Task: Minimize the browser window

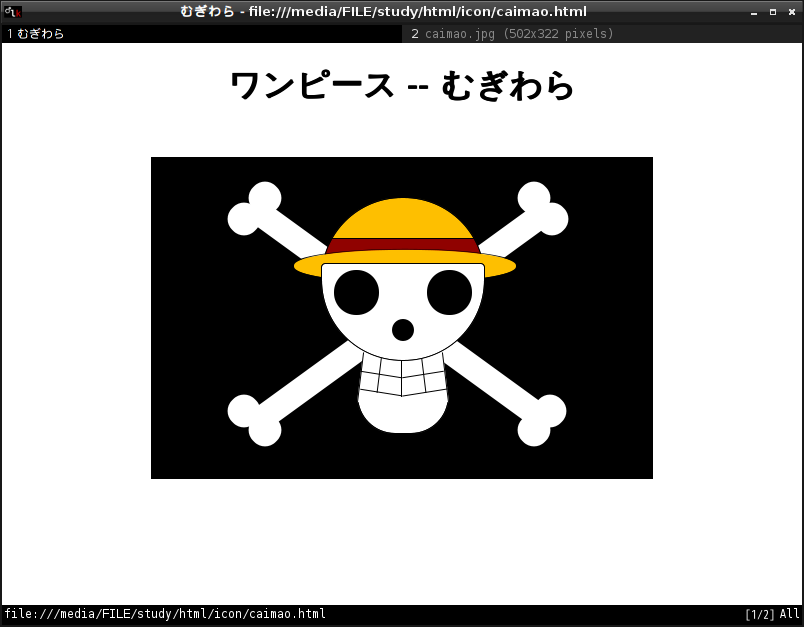Action: click(754, 12)
